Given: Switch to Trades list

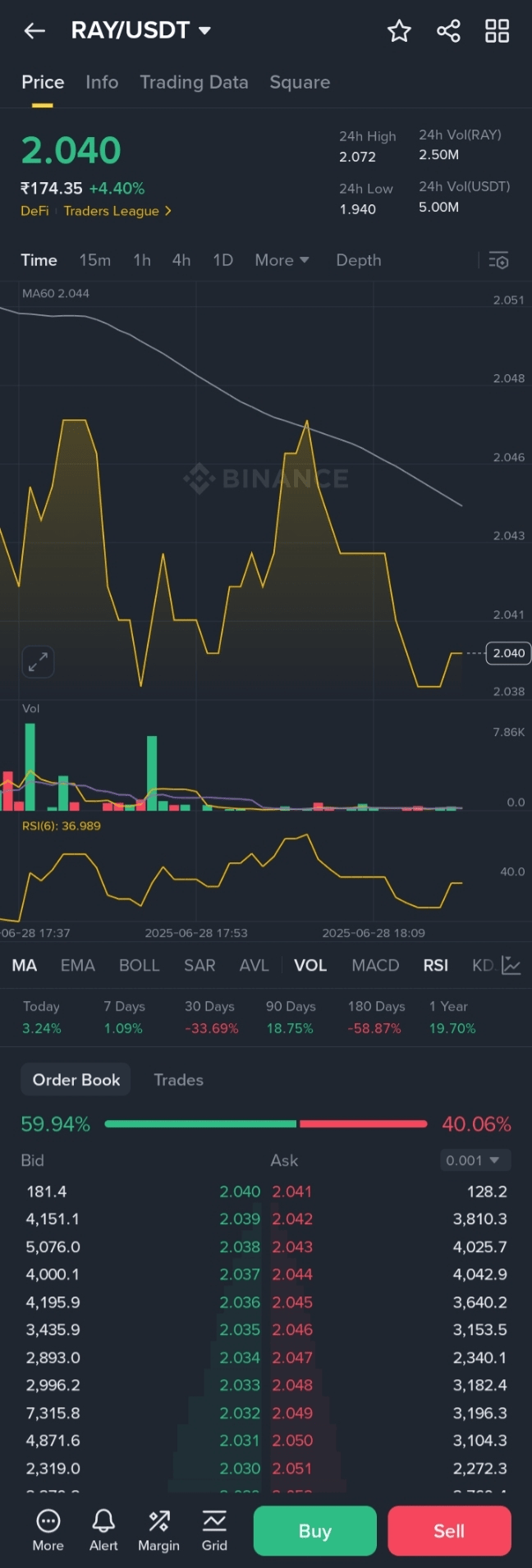Looking at the screenshot, I should (178, 1080).
